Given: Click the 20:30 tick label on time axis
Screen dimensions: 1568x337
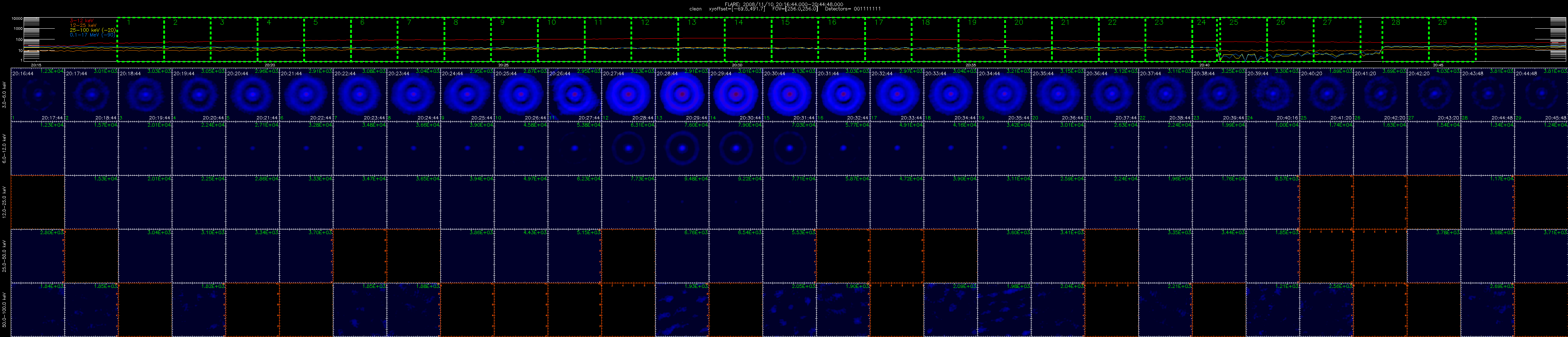Looking at the screenshot, I should coord(737,65).
